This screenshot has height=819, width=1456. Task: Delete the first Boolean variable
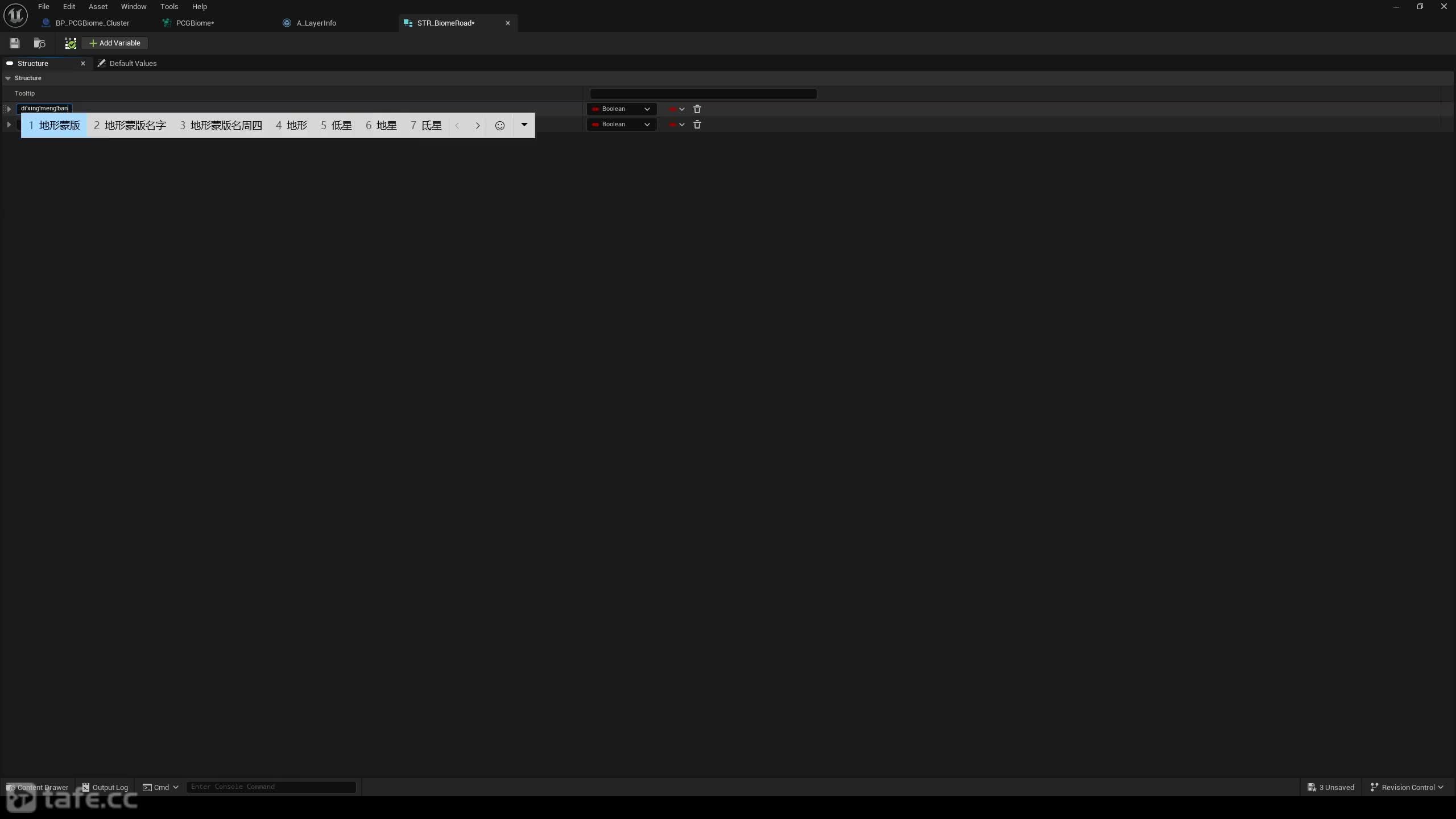point(697,109)
